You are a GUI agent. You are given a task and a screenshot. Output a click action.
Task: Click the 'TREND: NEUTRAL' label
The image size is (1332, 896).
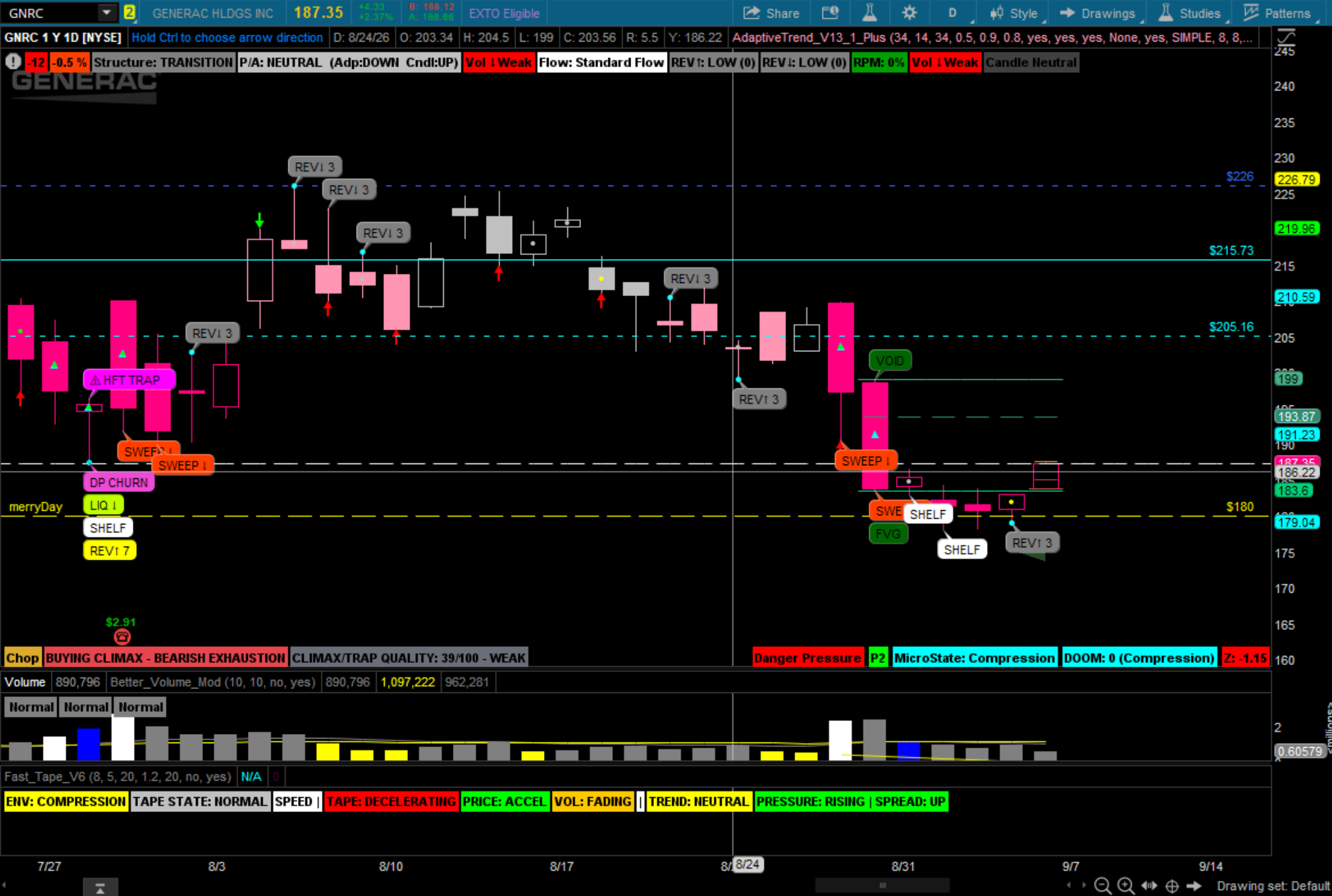[699, 801]
